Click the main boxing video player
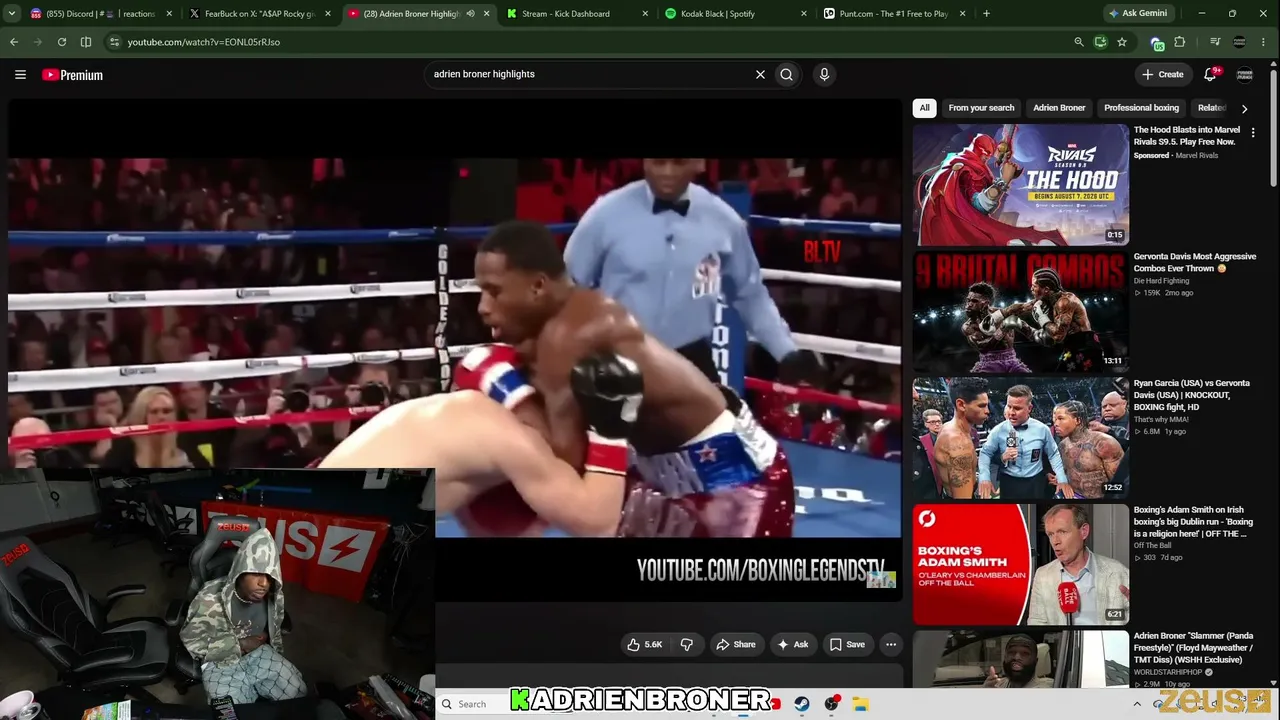 [455, 350]
